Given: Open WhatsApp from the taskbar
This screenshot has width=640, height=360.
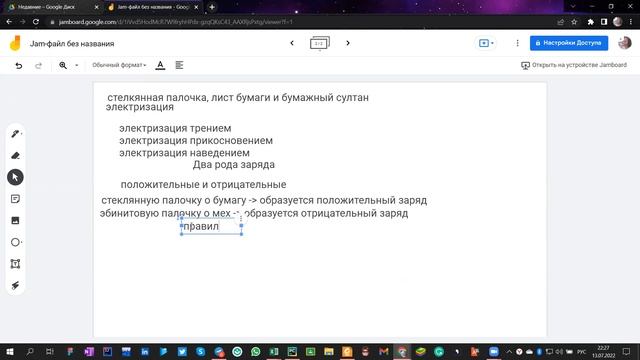Looking at the screenshot, I should click(x=256, y=351).
